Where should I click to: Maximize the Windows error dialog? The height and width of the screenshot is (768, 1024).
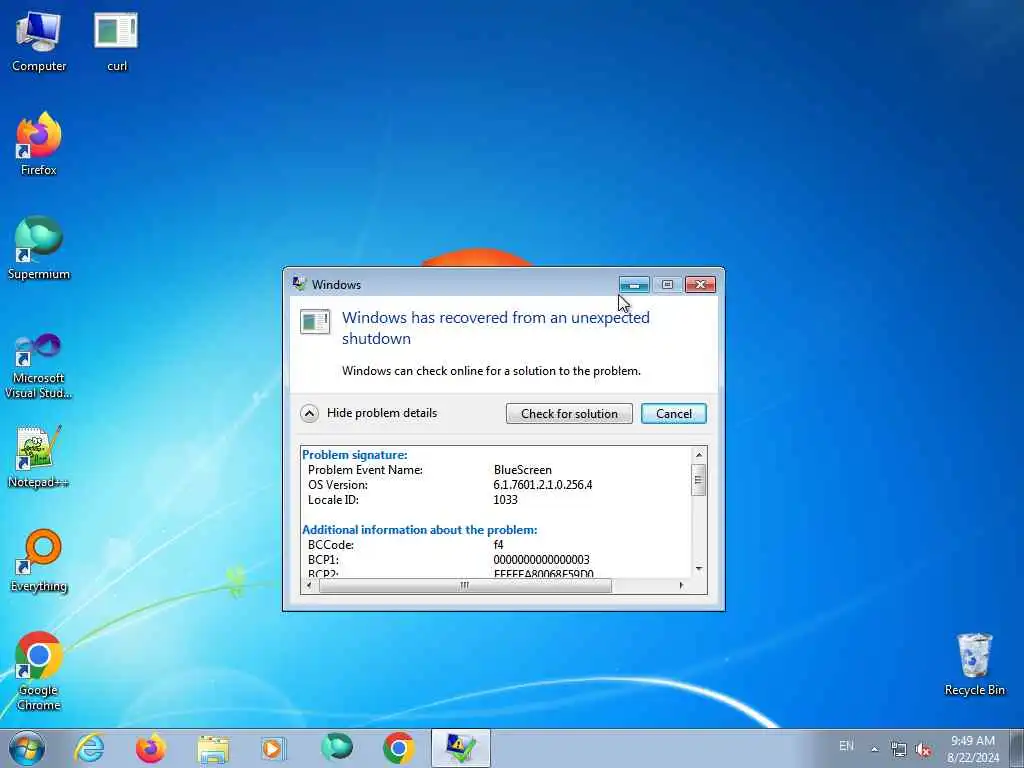667,285
